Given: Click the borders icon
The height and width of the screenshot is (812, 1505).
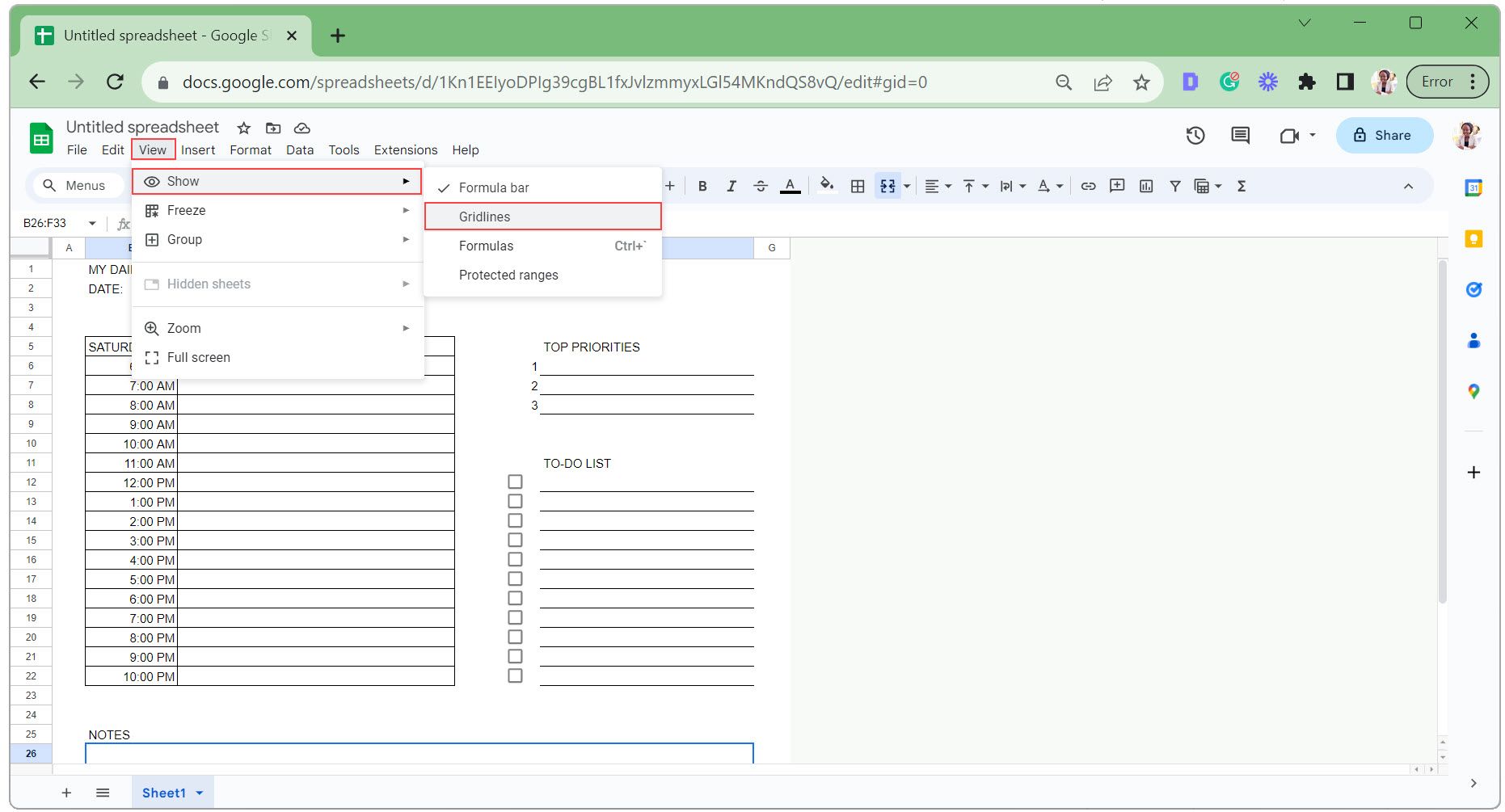Looking at the screenshot, I should pyautogui.click(x=856, y=186).
